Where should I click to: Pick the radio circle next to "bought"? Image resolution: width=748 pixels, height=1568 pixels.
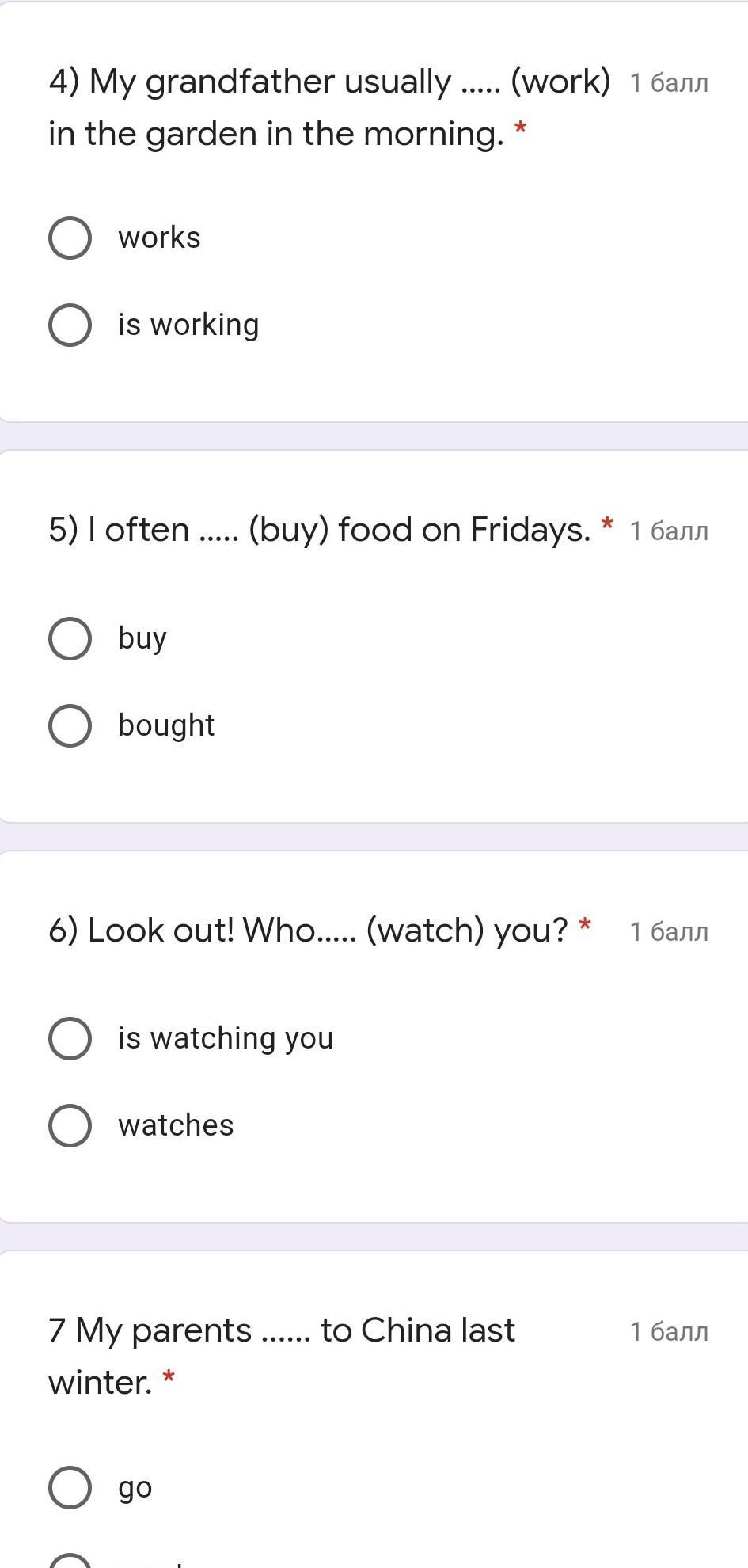pos(70,725)
